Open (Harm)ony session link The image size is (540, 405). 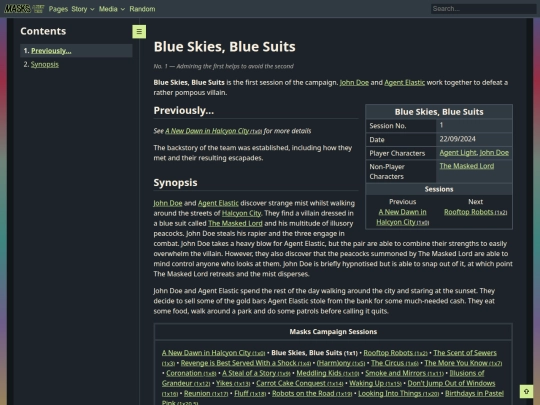(340, 363)
